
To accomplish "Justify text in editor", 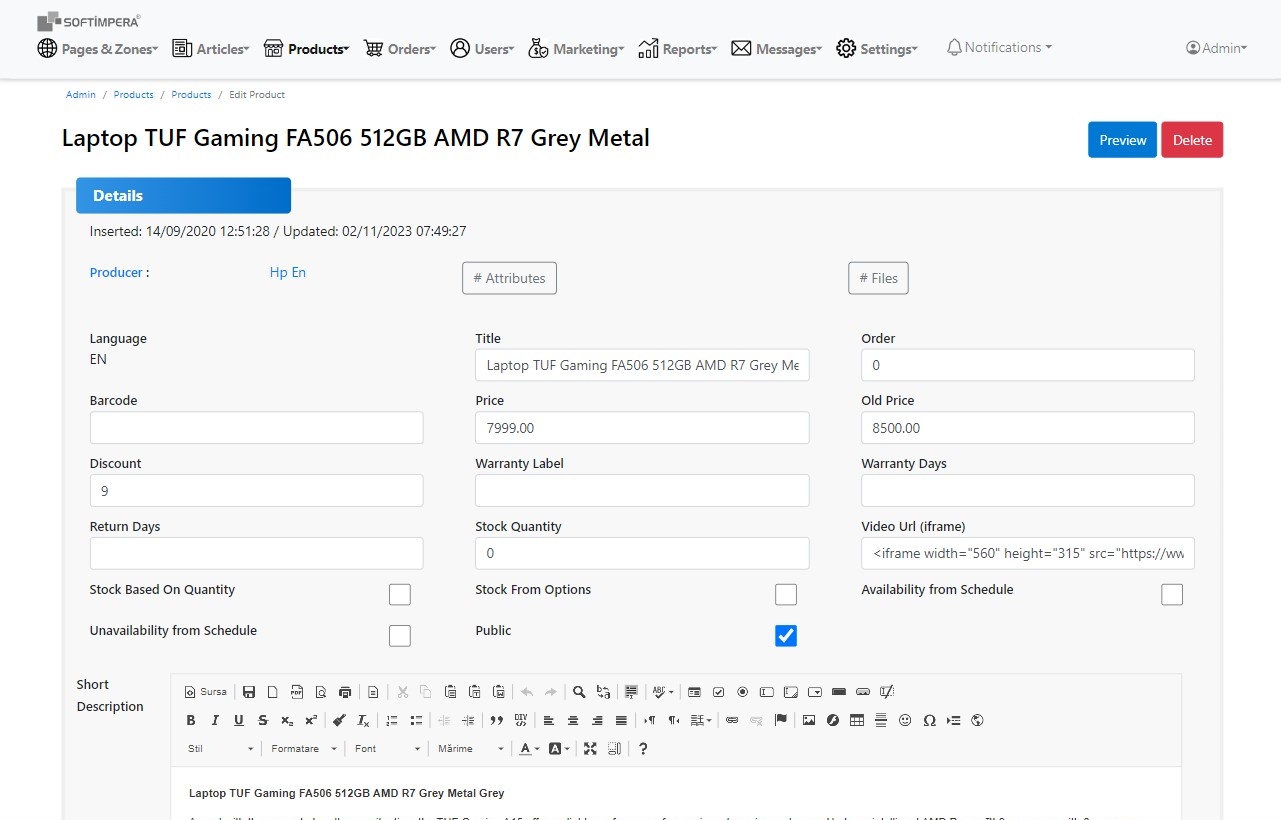I will coord(621,720).
